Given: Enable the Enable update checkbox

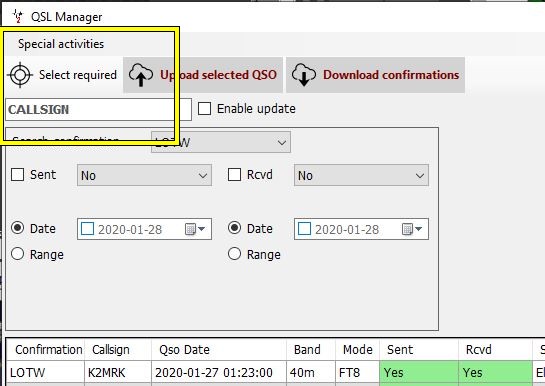Looking at the screenshot, I should 204,109.
